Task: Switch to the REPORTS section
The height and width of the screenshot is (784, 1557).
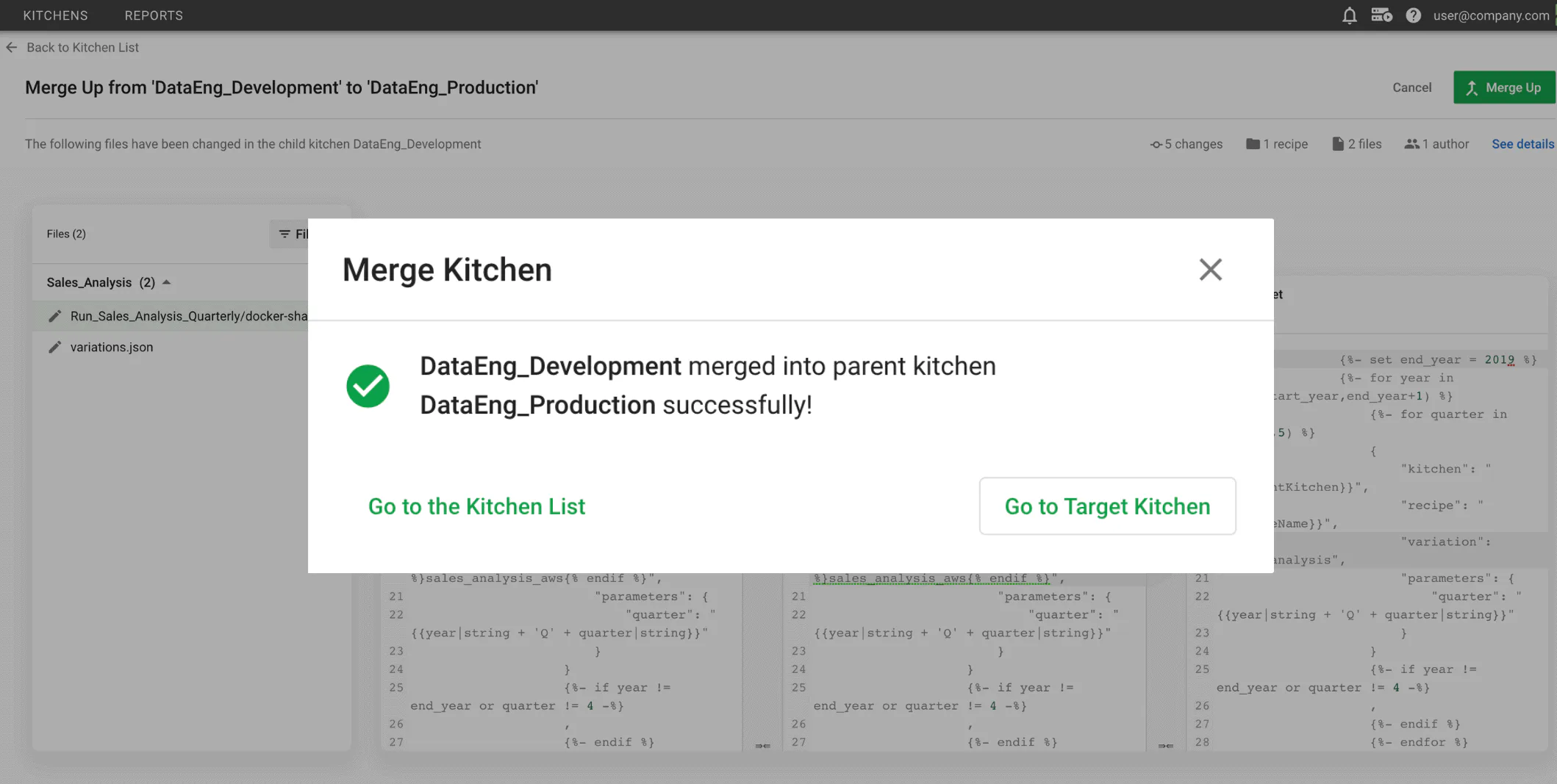Action: (x=153, y=15)
